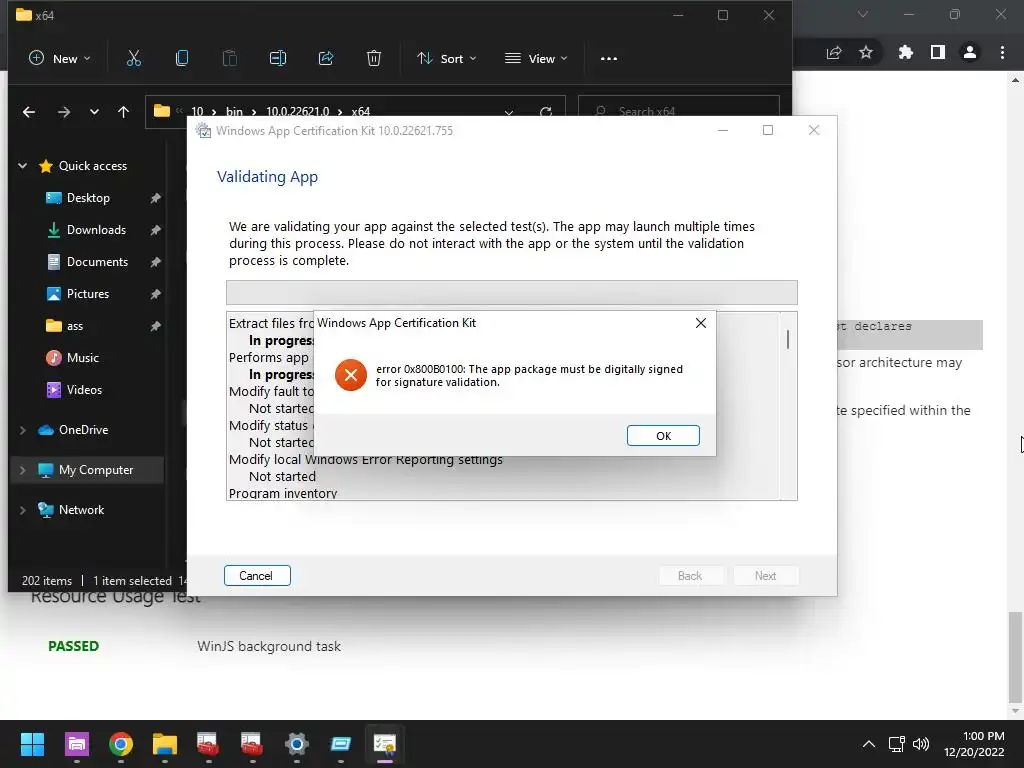Click the Delete trash icon in Explorer
Image resolution: width=1024 pixels, height=768 pixels.
(374, 58)
